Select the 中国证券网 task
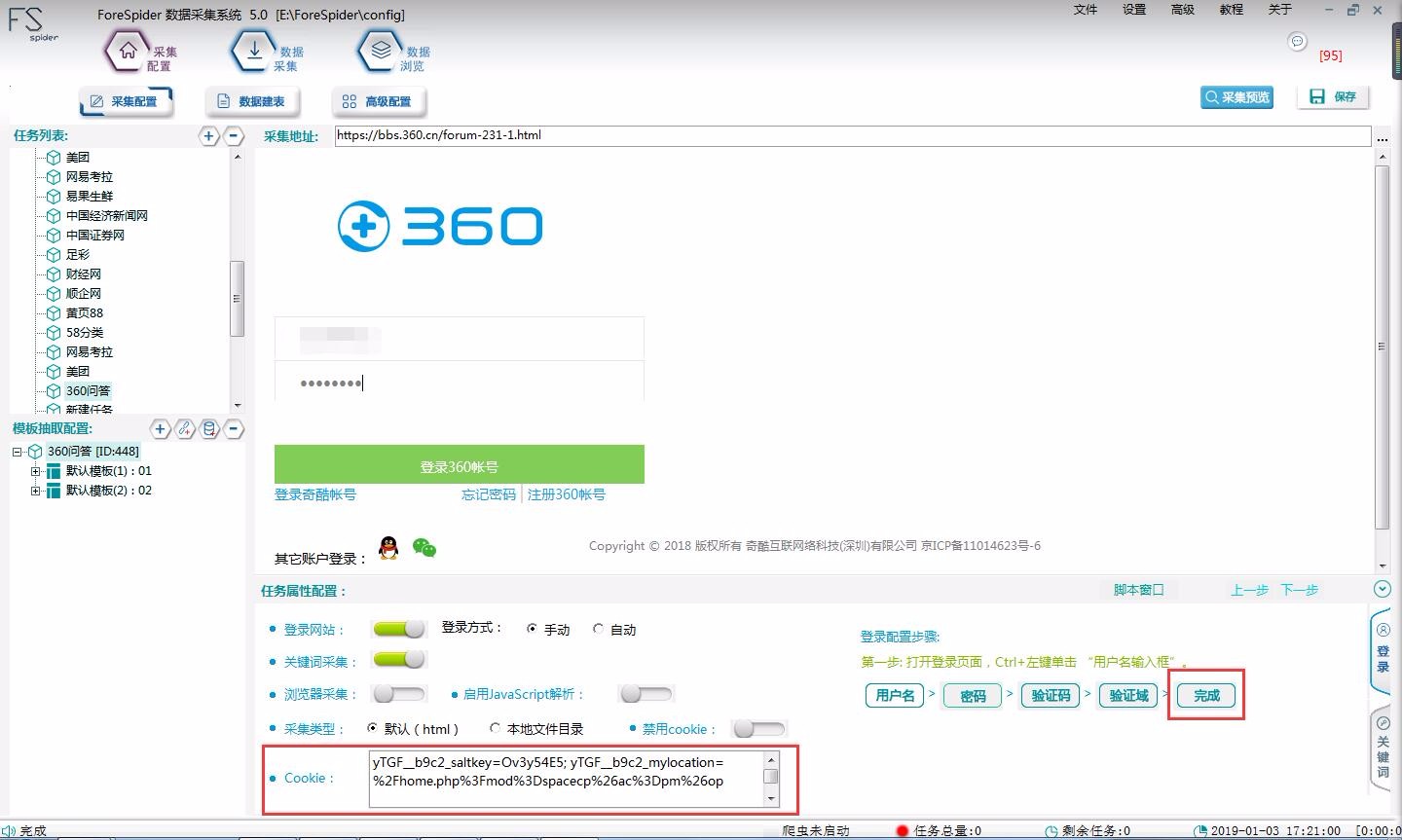This screenshot has width=1402, height=840. point(95,235)
